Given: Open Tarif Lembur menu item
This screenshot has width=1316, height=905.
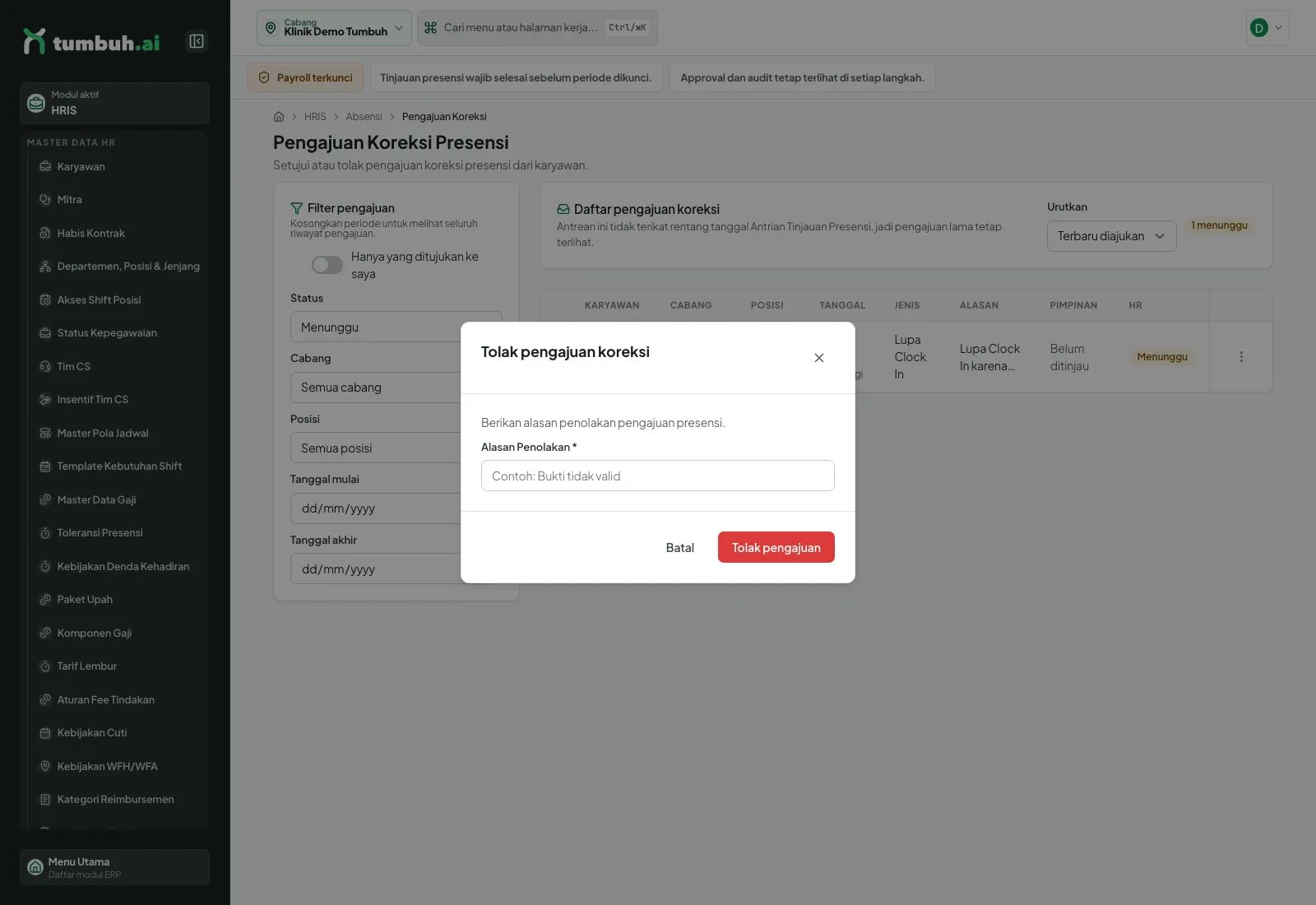Looking at the screenshot, I should click(x=118, y=666).
